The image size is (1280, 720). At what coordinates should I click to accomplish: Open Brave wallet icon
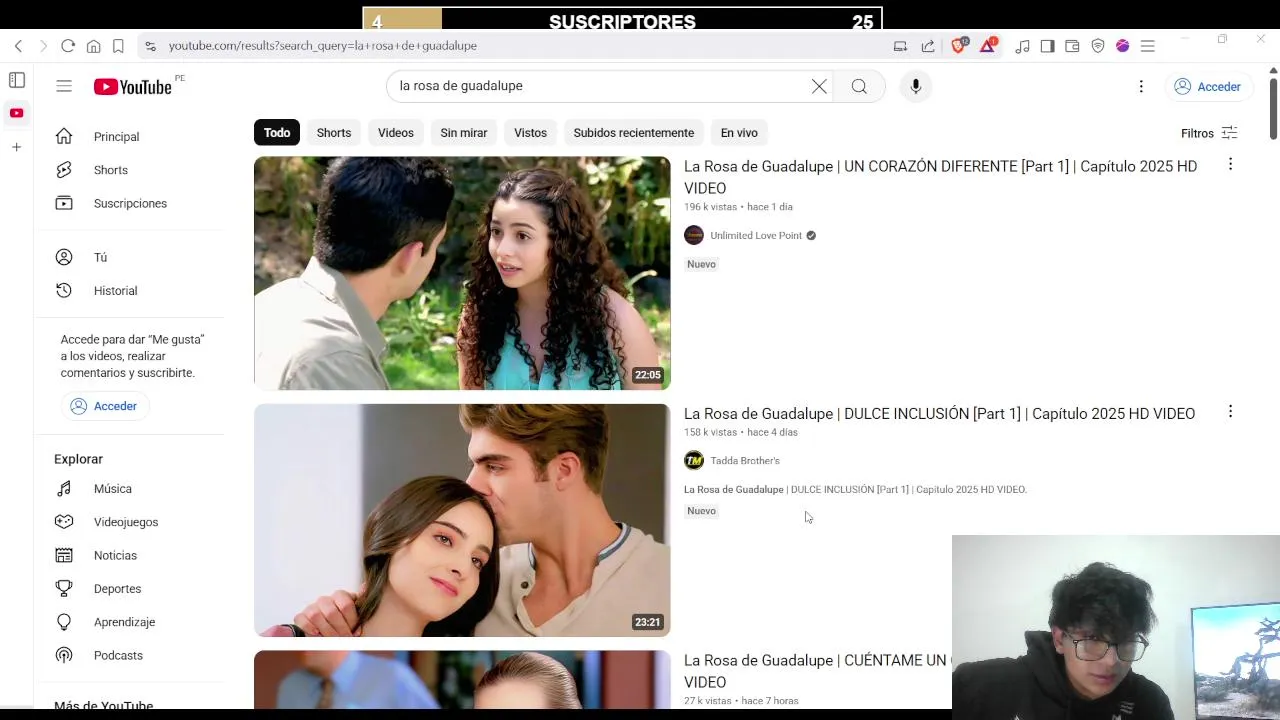[x=1072, y=46]
